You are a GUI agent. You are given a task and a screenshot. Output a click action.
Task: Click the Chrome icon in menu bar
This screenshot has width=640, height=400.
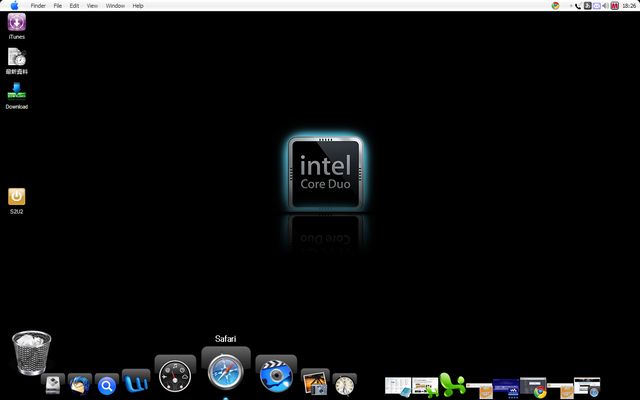[555, 6]
